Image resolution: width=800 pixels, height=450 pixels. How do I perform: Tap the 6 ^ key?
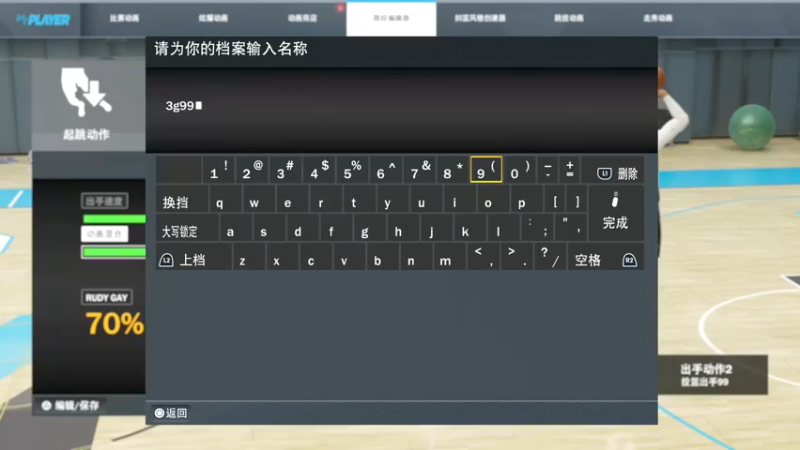tap(386, 170)
